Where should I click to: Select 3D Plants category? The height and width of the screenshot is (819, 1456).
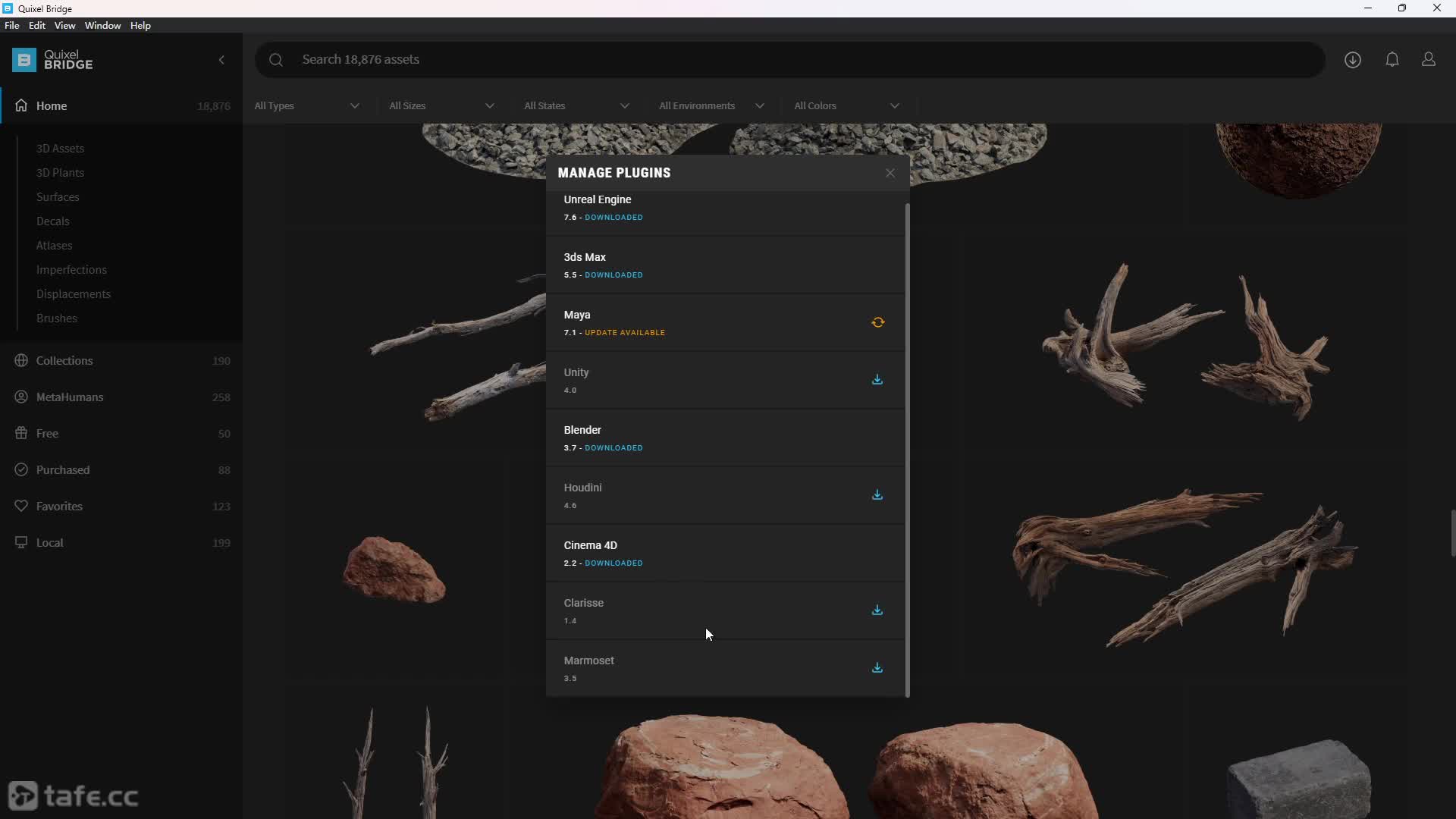pyautogui.click(x=61, y=172)
